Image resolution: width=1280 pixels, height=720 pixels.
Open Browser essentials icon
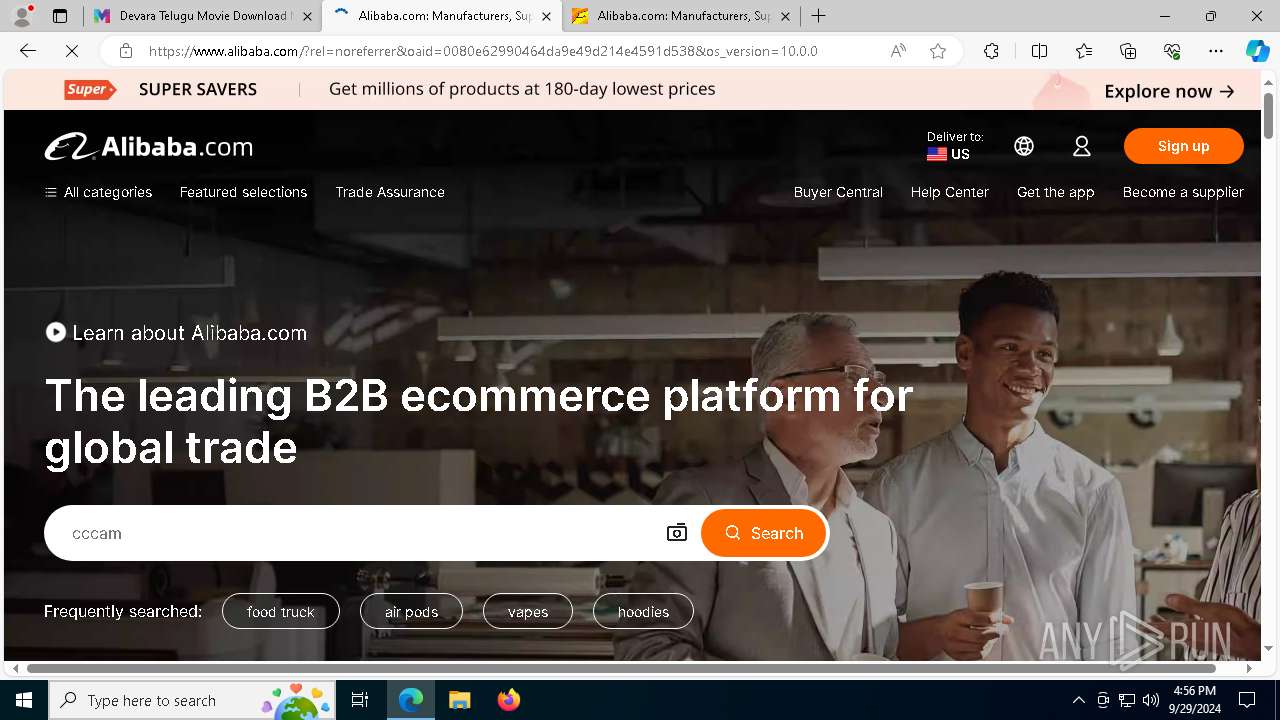[1172, 51]
